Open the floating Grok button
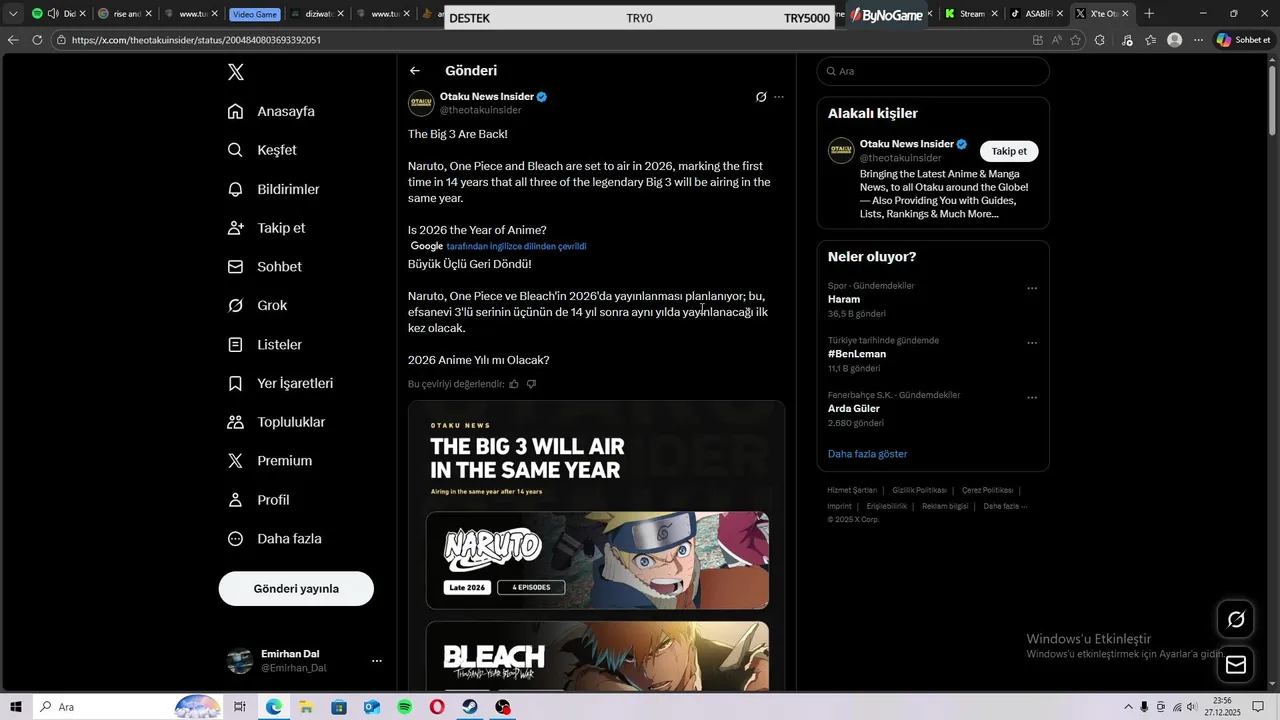1280x720 pixels. [1236, 620]
